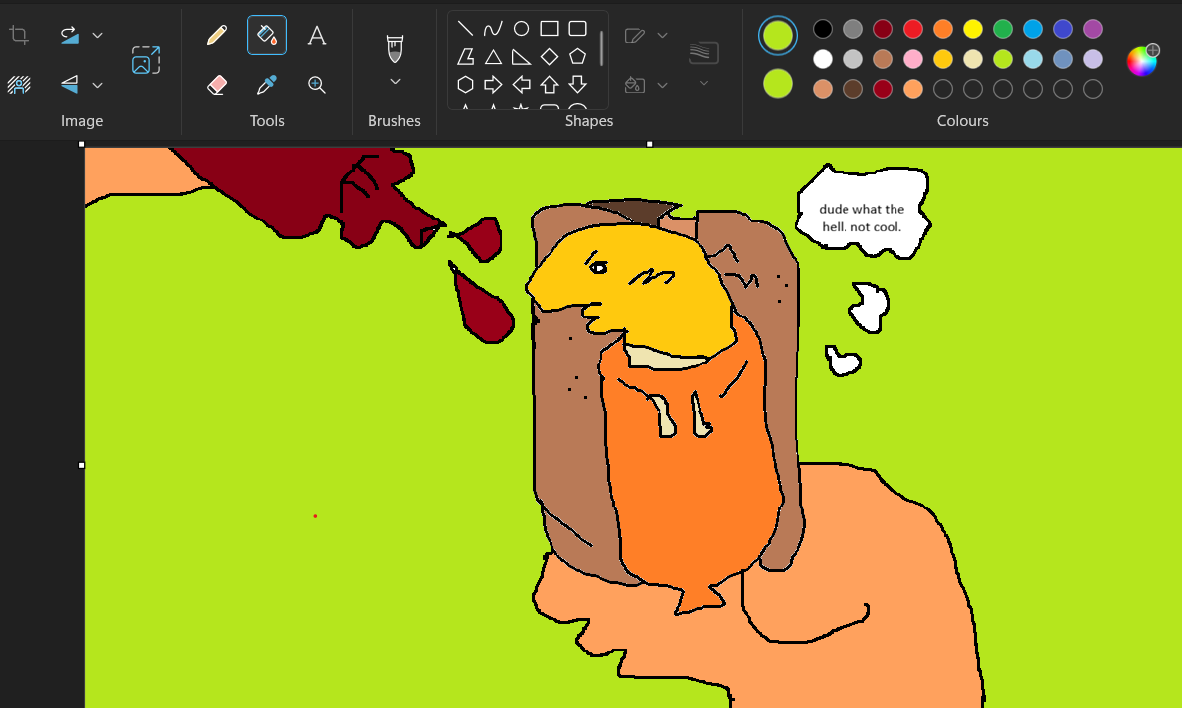Click the Remove background icon

[x=19, y=84]
